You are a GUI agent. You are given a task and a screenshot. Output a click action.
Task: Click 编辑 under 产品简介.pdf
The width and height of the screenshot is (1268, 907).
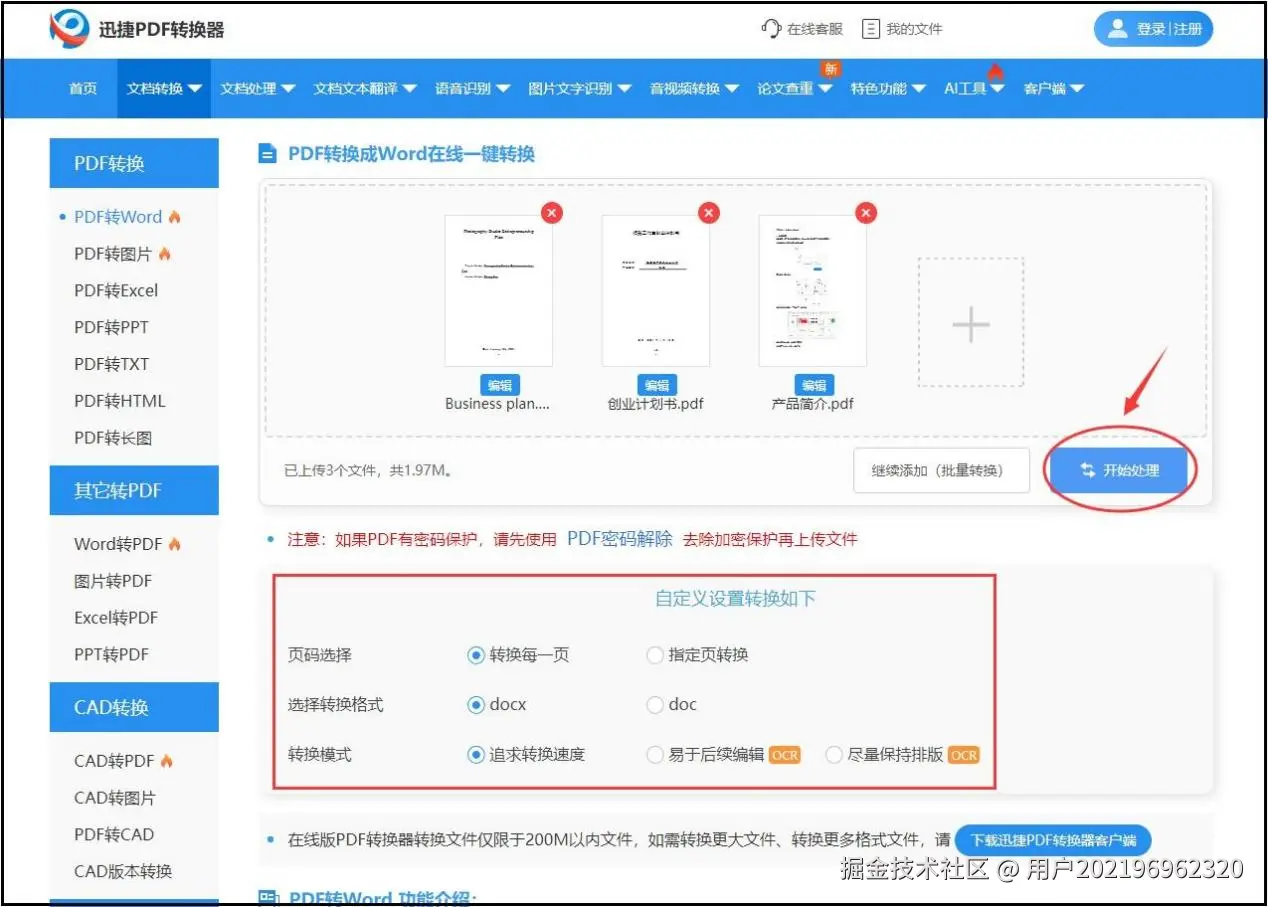click(x=813, y=386)
